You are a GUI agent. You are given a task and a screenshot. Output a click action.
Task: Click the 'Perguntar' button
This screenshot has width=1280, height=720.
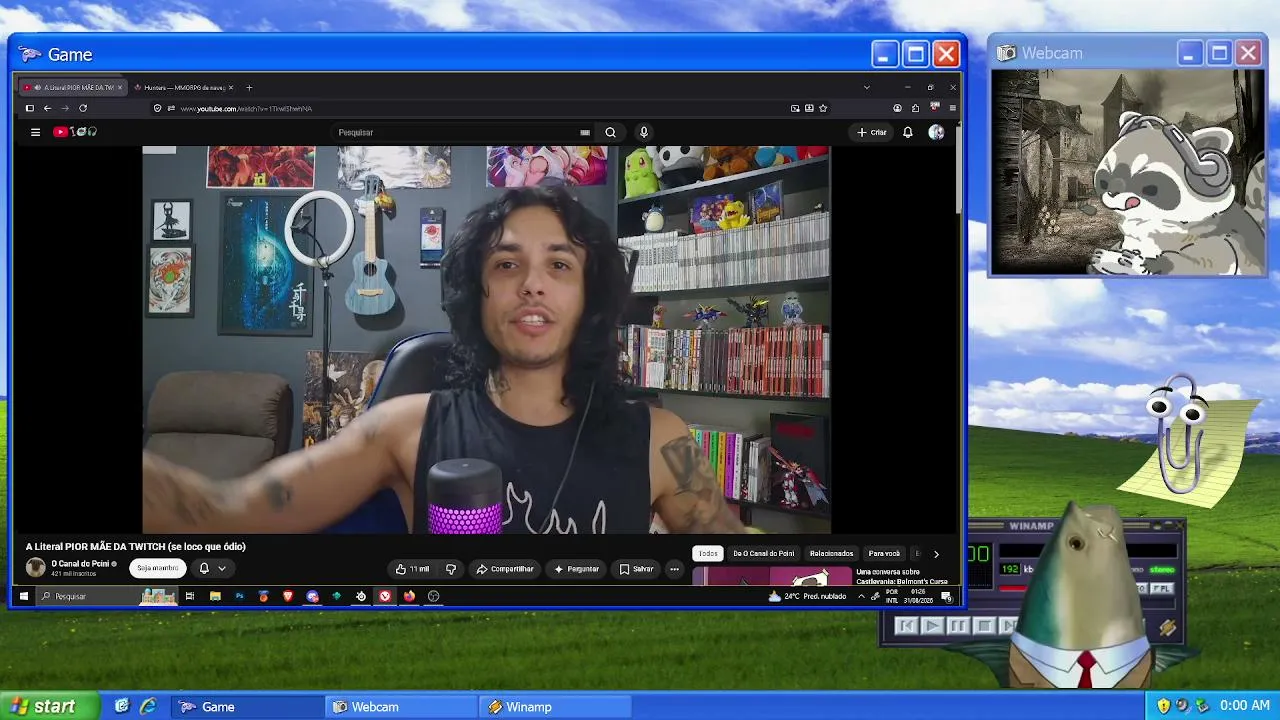[x=576, y=569]
